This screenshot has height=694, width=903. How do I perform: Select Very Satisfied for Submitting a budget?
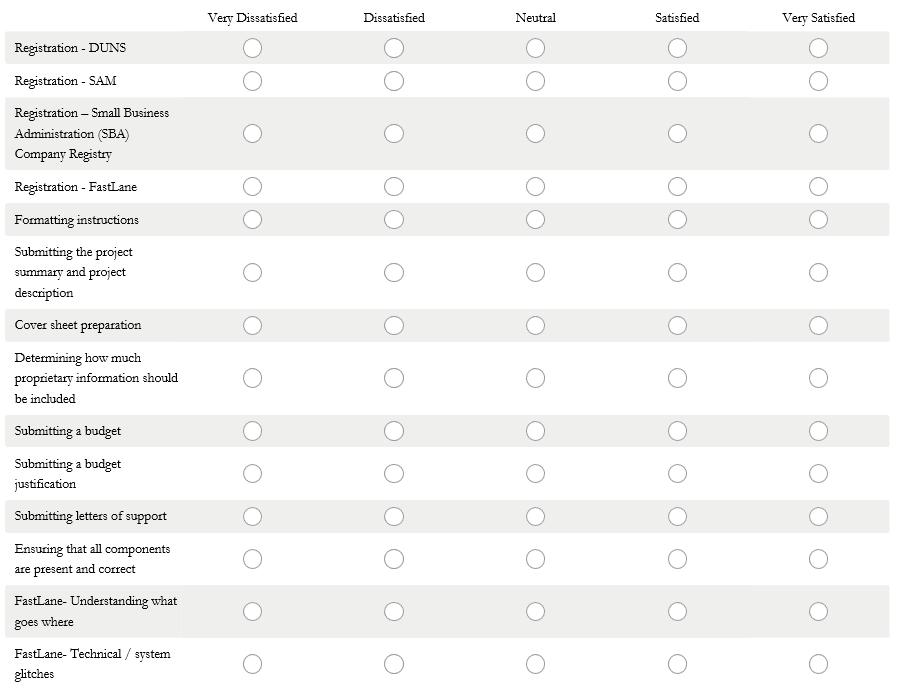point(818,431)
